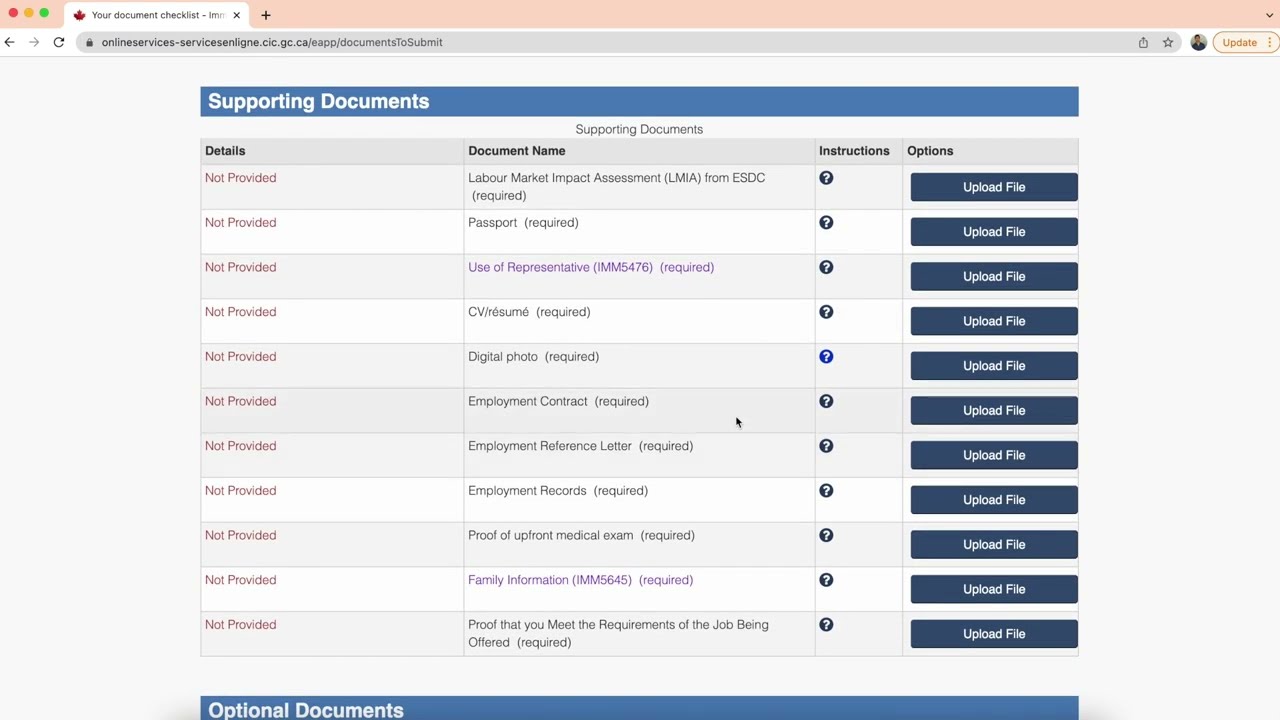Viewport: 1280px width, 720px height.
Task: Upload File for Employment Records
Action: 994,500
